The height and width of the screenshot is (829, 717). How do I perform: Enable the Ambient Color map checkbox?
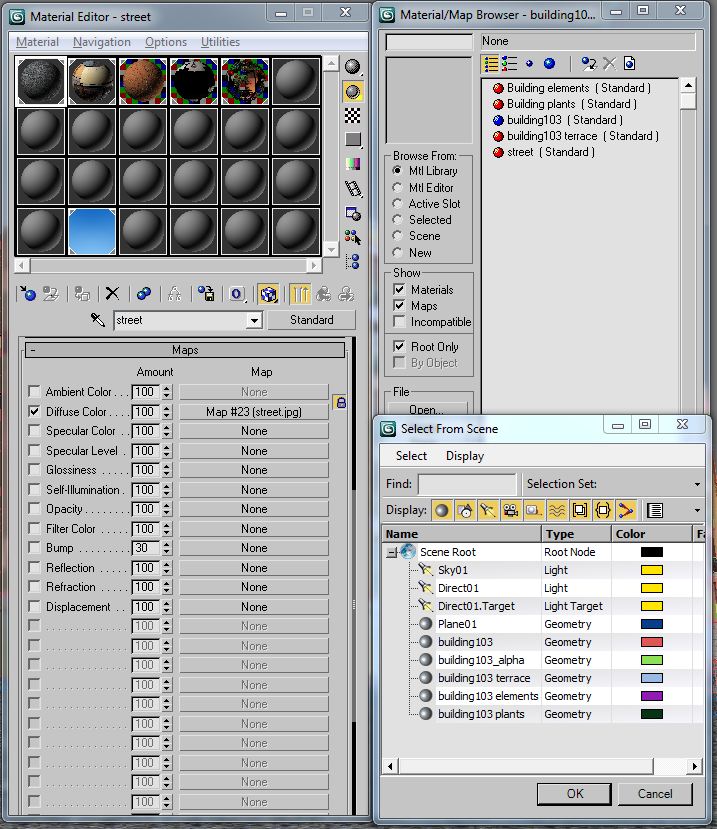[34, 392]
